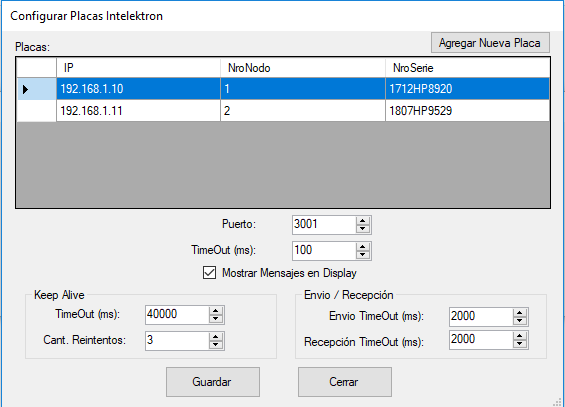
Task: Increase Cant. Reintentos with up arrow
Action: (x=216, y=337)
